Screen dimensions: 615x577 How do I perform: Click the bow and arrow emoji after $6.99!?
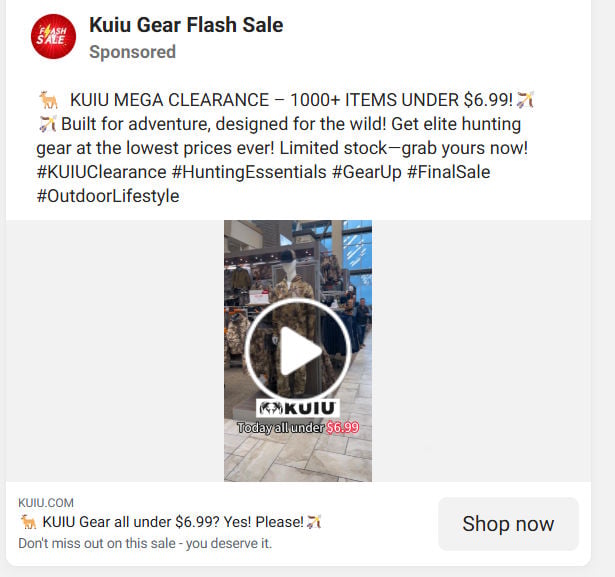click(526, 100)
